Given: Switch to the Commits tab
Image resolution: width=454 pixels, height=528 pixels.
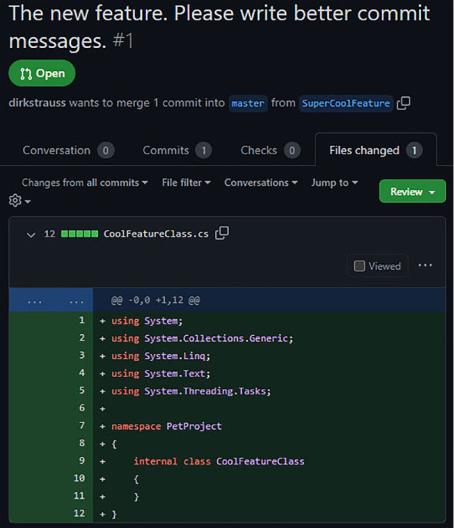Looking at the screenshot, I should coord(177,150).
